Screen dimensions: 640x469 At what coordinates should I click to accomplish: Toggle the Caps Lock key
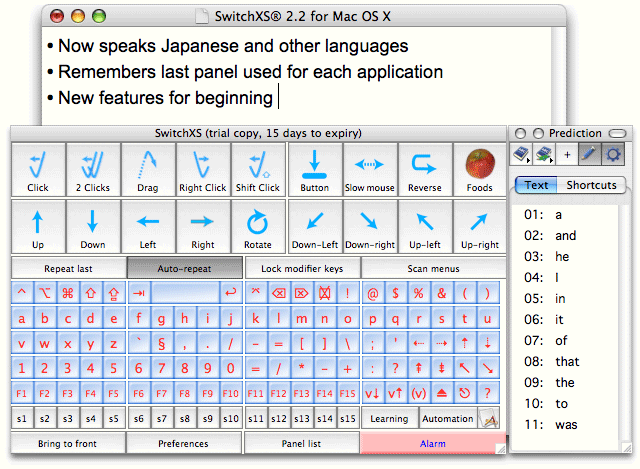114,293
